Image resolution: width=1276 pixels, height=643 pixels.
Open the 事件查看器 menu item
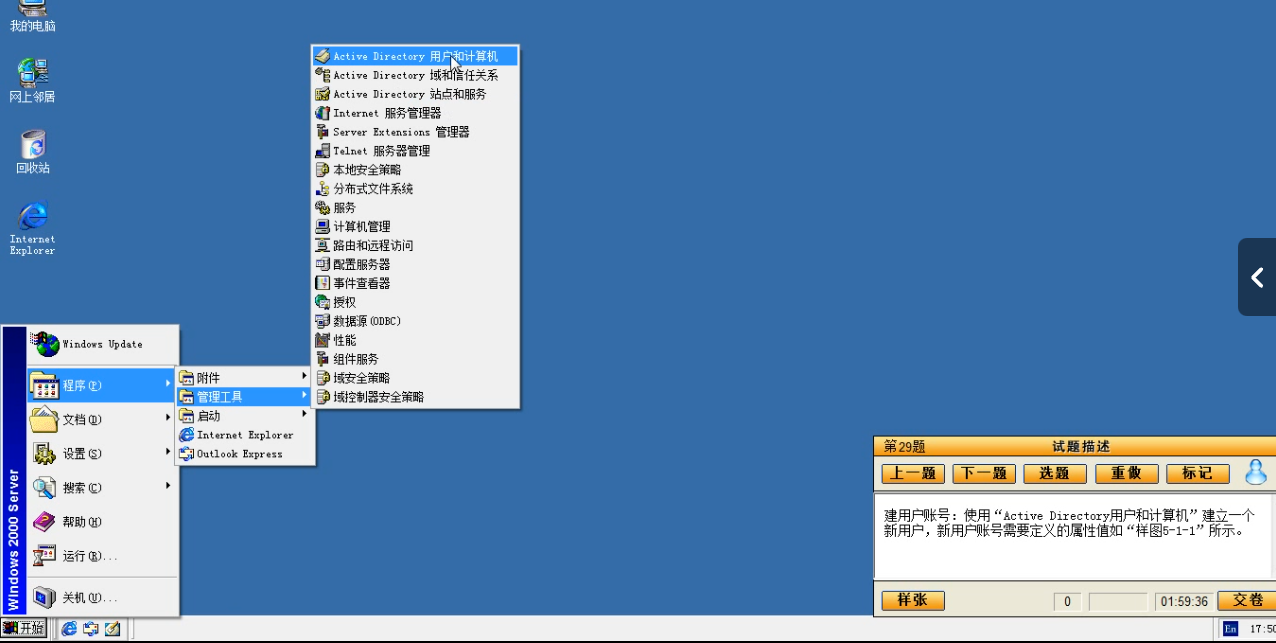click(361, 284)
